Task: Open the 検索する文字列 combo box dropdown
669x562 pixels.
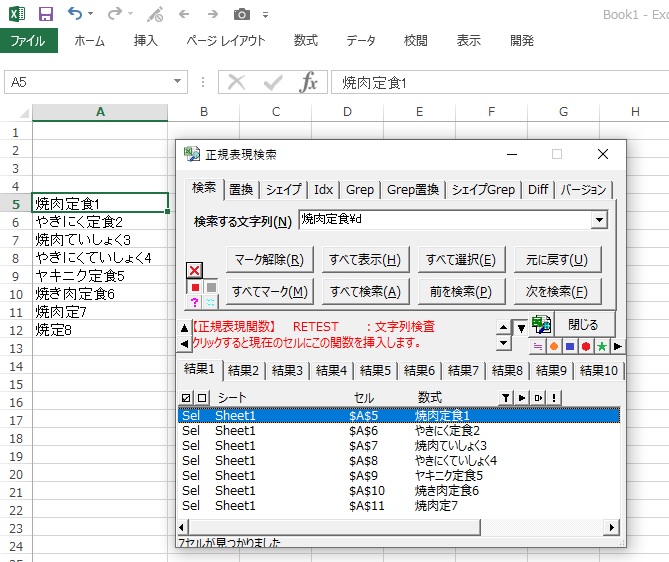Action: click(x=599, y=221)
